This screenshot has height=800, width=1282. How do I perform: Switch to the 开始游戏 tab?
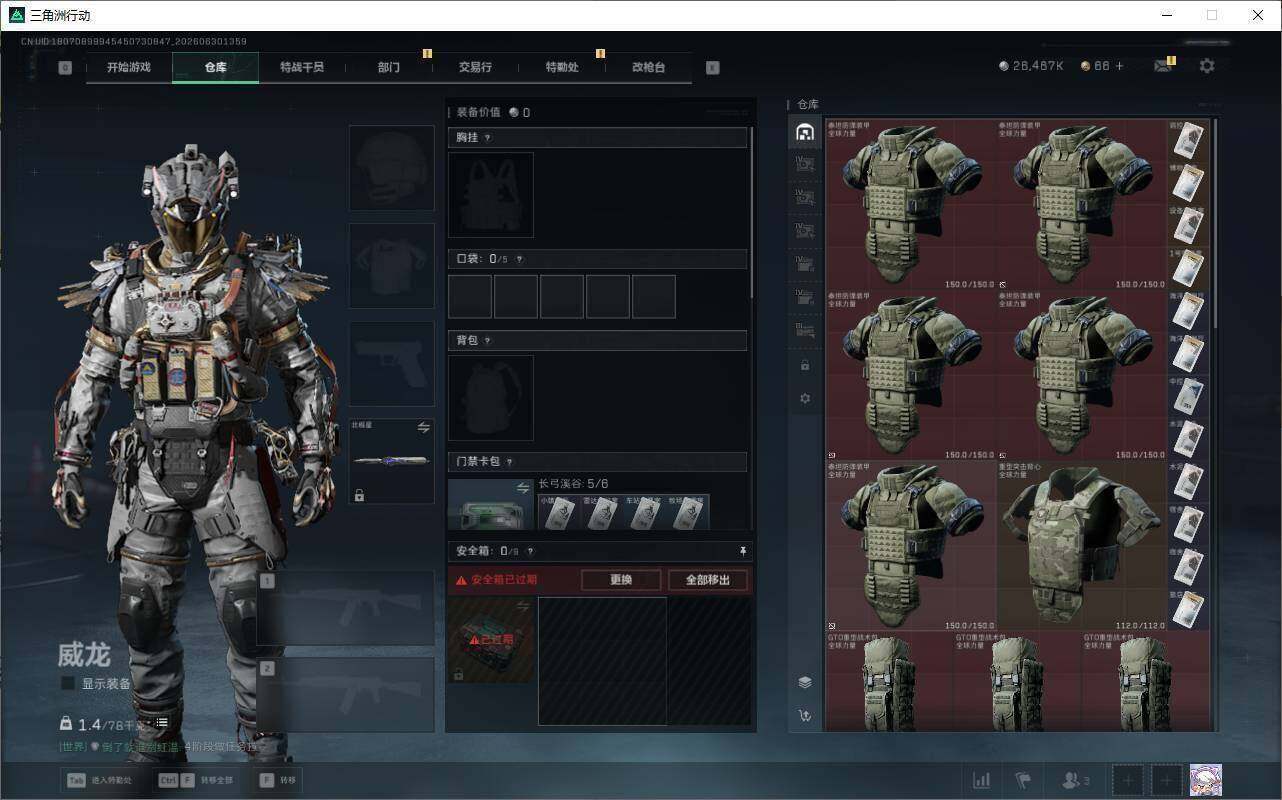129,68
